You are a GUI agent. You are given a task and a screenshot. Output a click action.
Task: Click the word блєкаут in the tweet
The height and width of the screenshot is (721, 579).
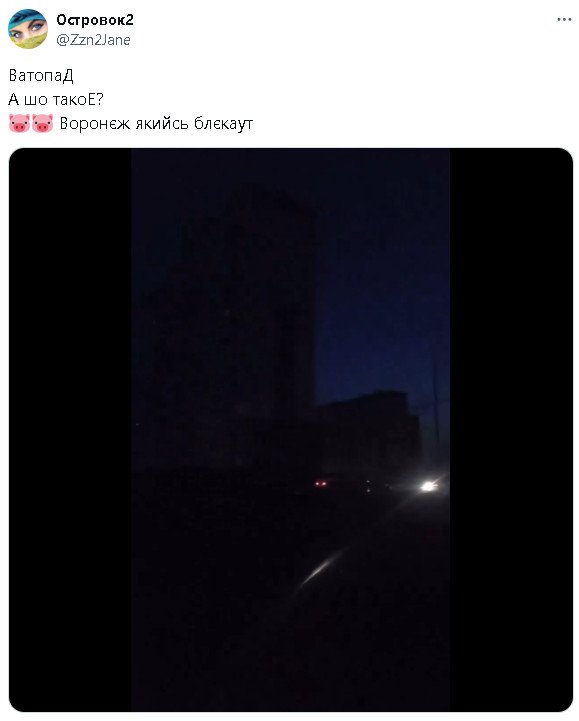(223, 123)
